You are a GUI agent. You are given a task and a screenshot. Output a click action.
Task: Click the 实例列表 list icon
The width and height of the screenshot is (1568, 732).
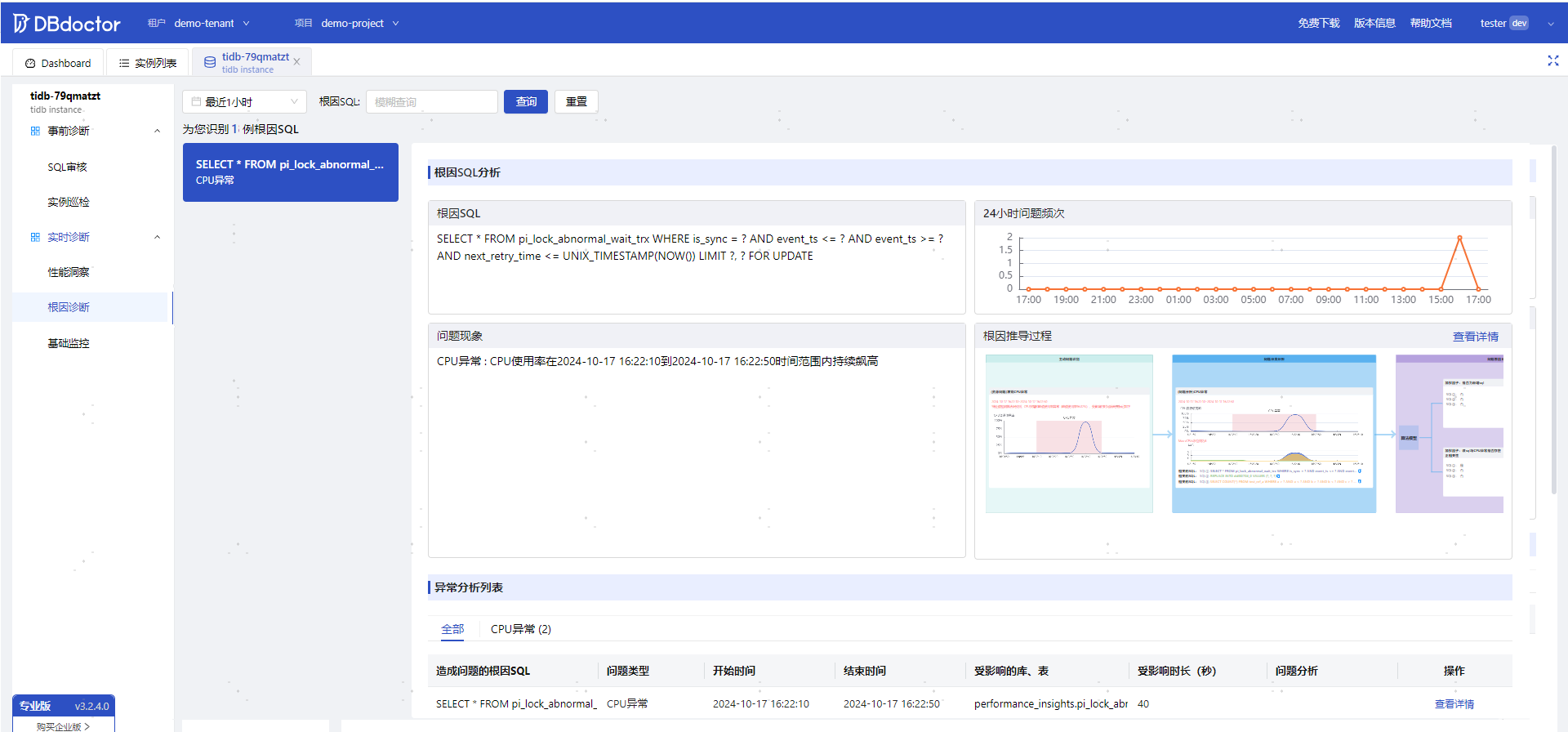click(124, 63)
